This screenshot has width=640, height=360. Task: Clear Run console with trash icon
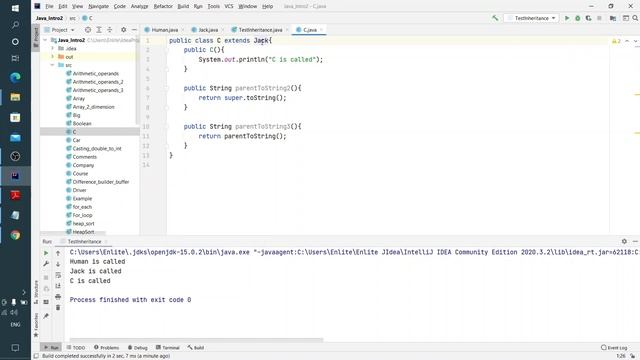pos(58,307)
